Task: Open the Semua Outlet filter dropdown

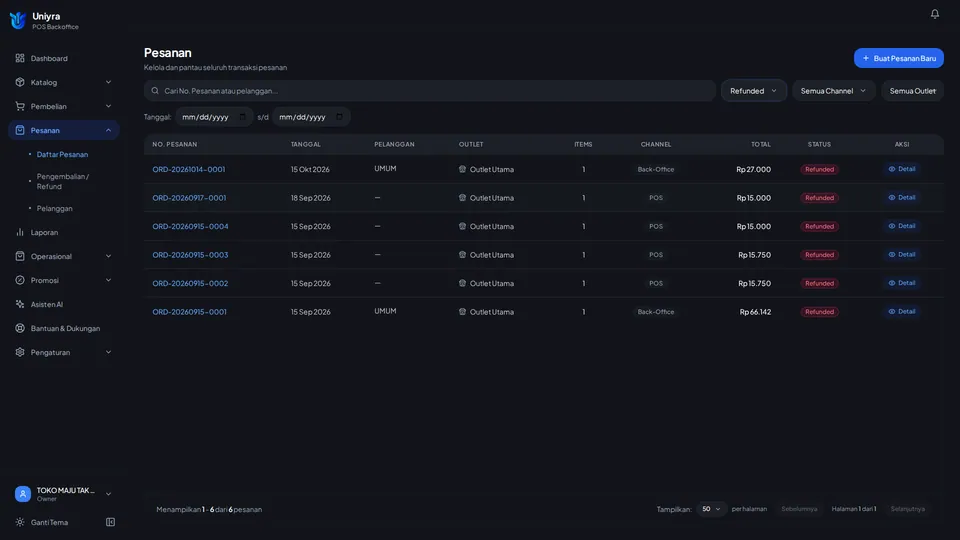Action: [913, 91]
